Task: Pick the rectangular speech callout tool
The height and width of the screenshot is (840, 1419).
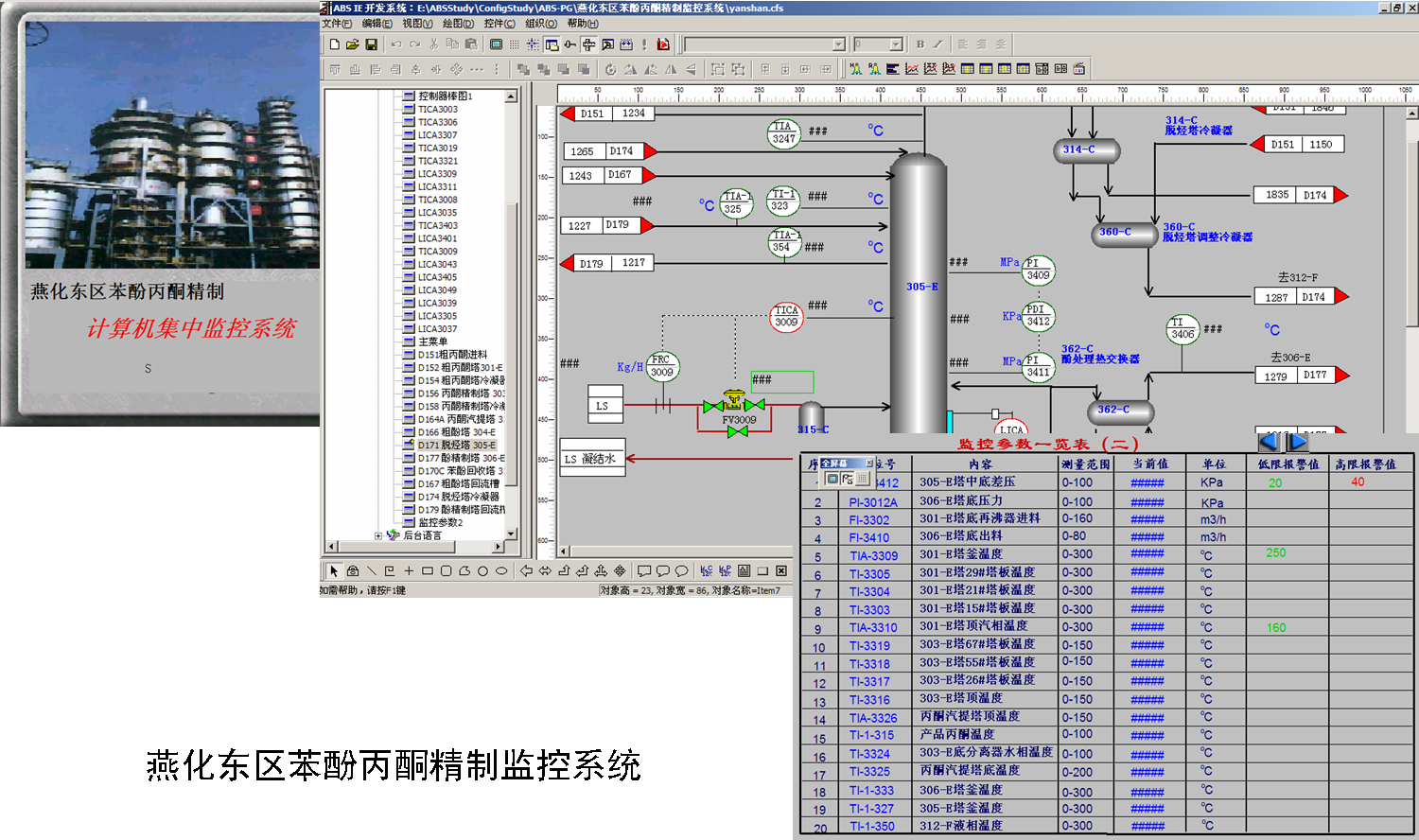Action: pos(644,570)
